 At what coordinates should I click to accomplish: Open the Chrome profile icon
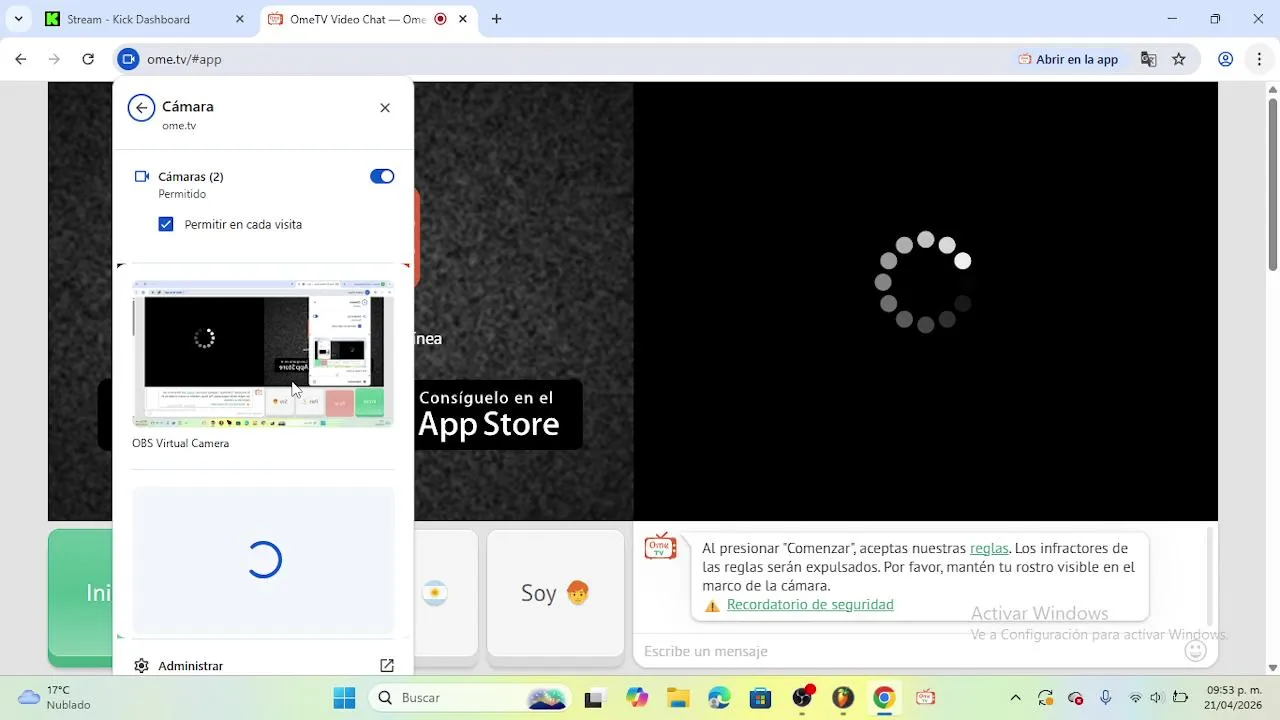1225,59
